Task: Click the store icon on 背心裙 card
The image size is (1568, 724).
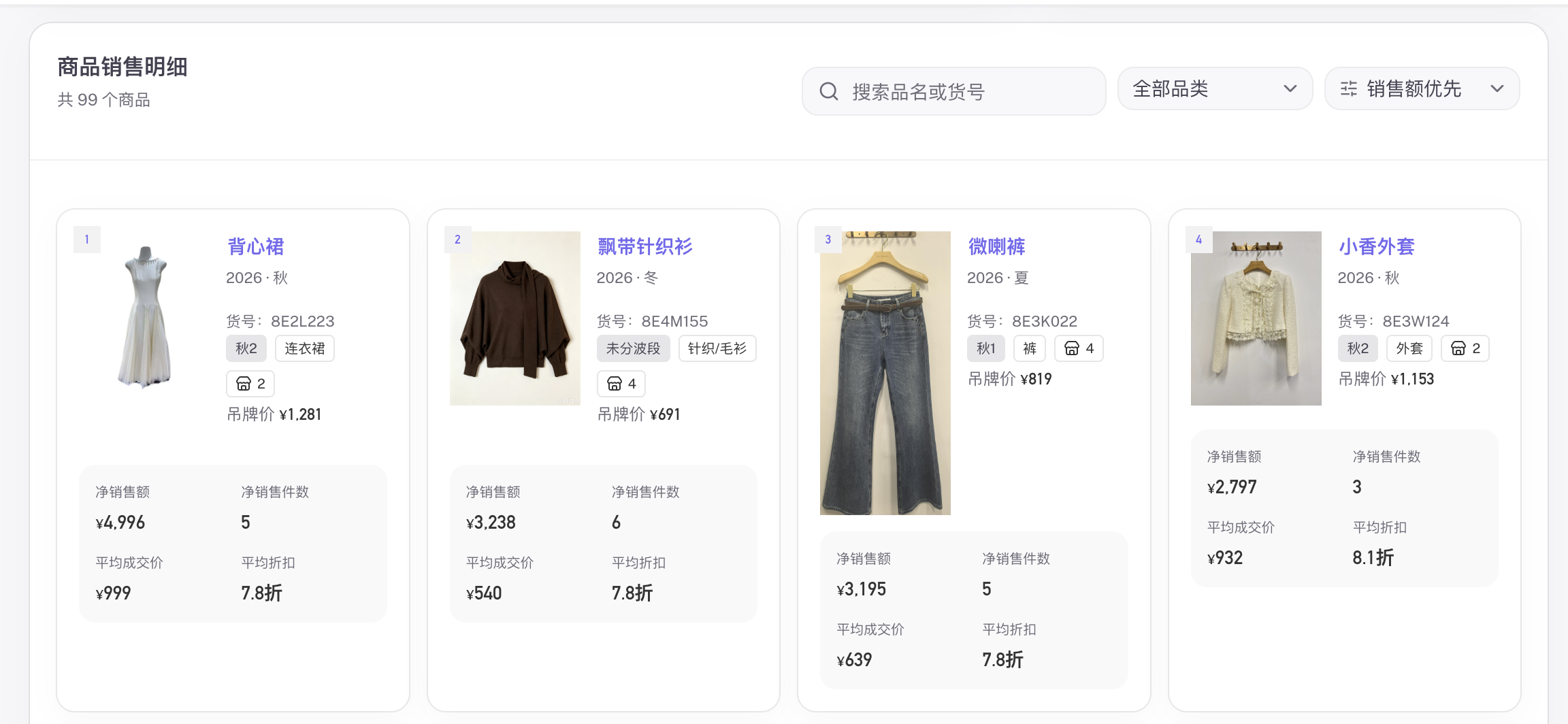Action: pyautogui.click(x=243, y=384)
